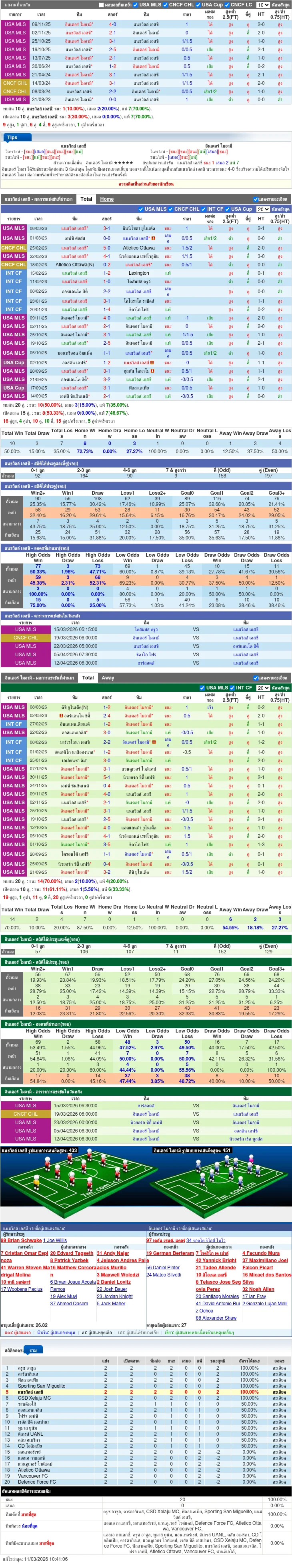Open player link 32 Noah Allen
This screenshot has height=1568, width=292.
[258, 1289]
